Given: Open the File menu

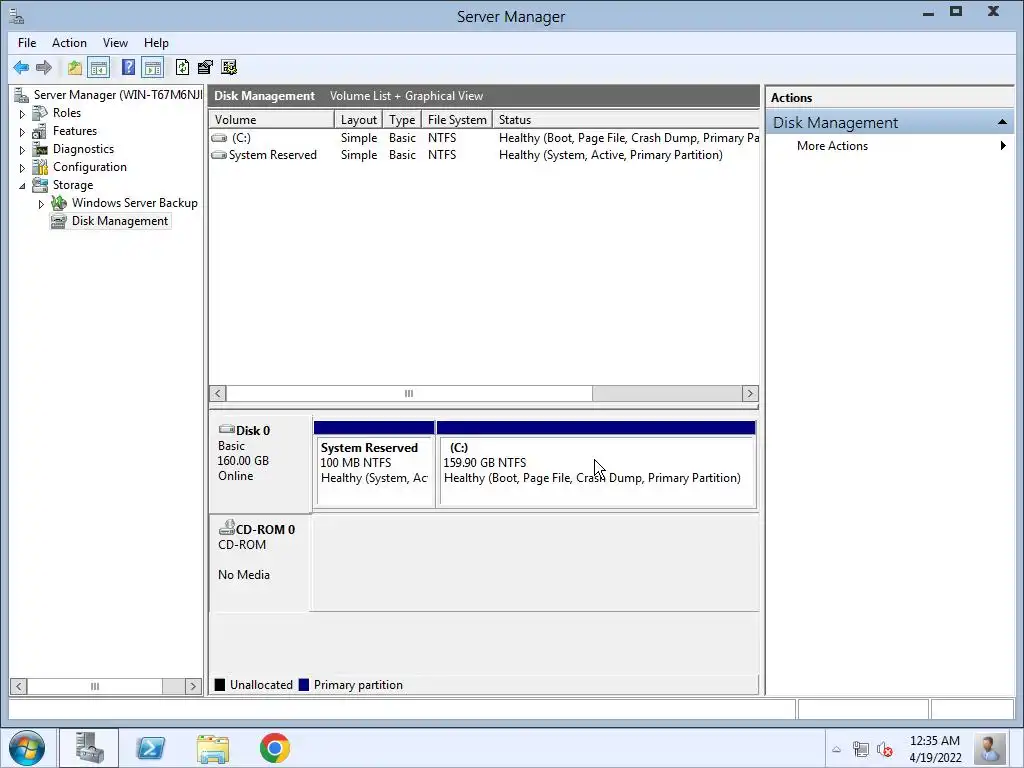Looking at the screenshot, I should (27, 42).
